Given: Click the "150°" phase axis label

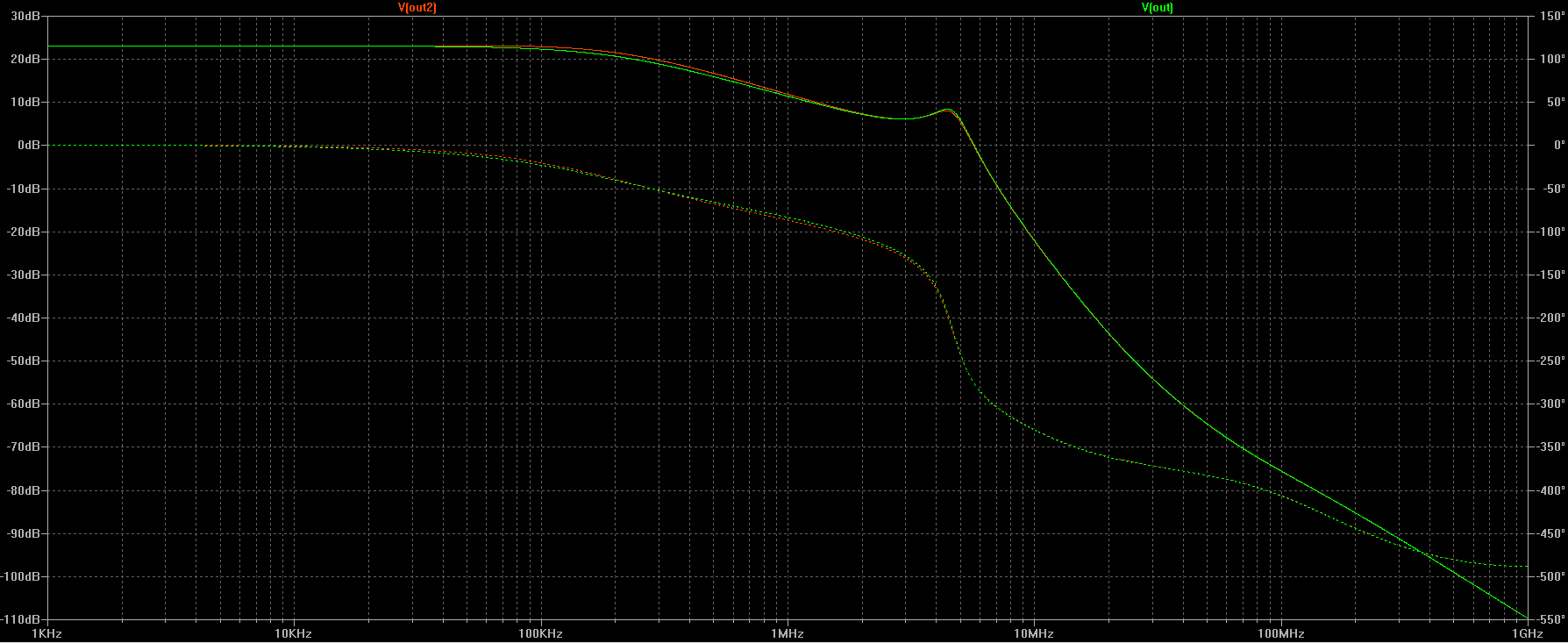Looking at the screenshot, I should click(1552, 16).
